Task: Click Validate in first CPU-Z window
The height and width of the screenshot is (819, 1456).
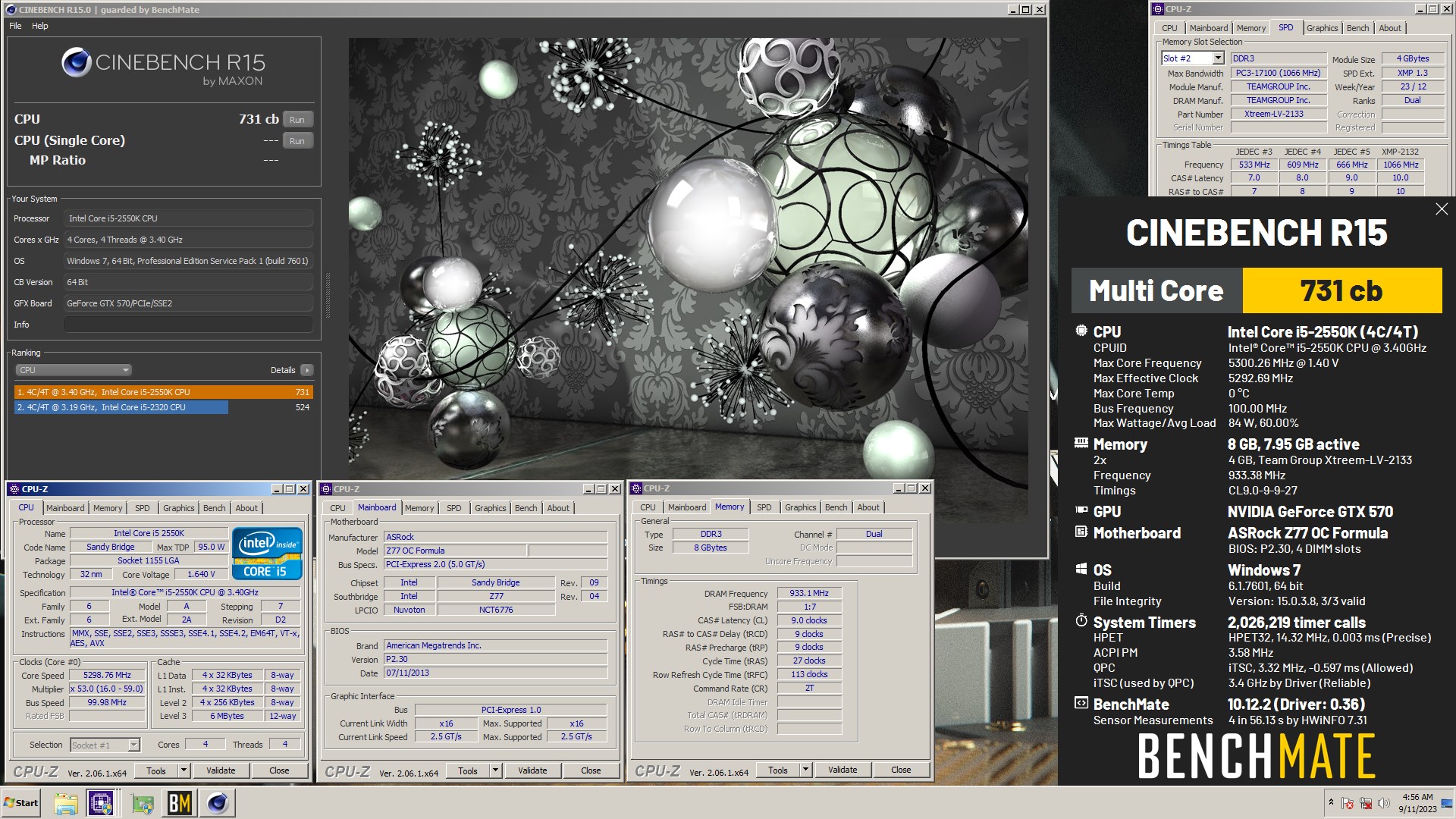Action: 221,770
